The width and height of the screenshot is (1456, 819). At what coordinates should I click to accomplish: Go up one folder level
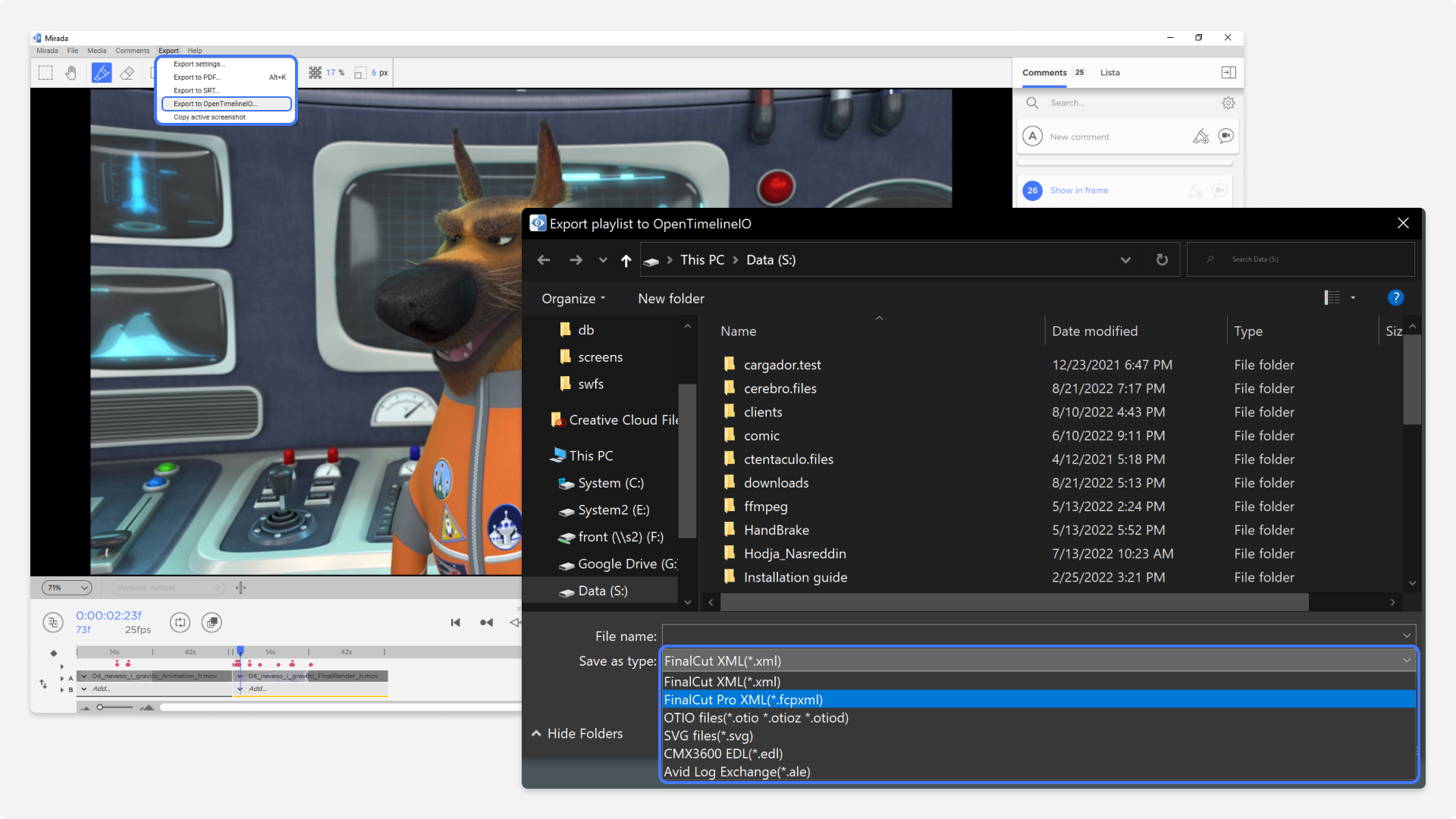click(626, 260)
